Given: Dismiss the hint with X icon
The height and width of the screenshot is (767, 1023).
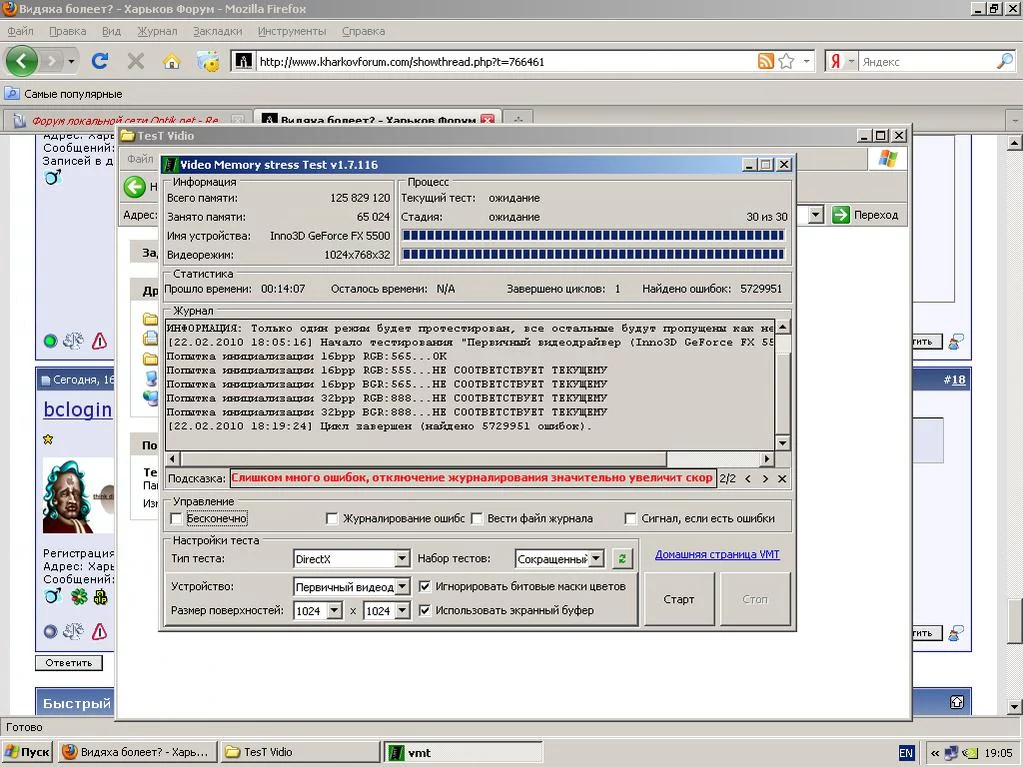Looking at the screenshot, I should [x=782, y=479].
